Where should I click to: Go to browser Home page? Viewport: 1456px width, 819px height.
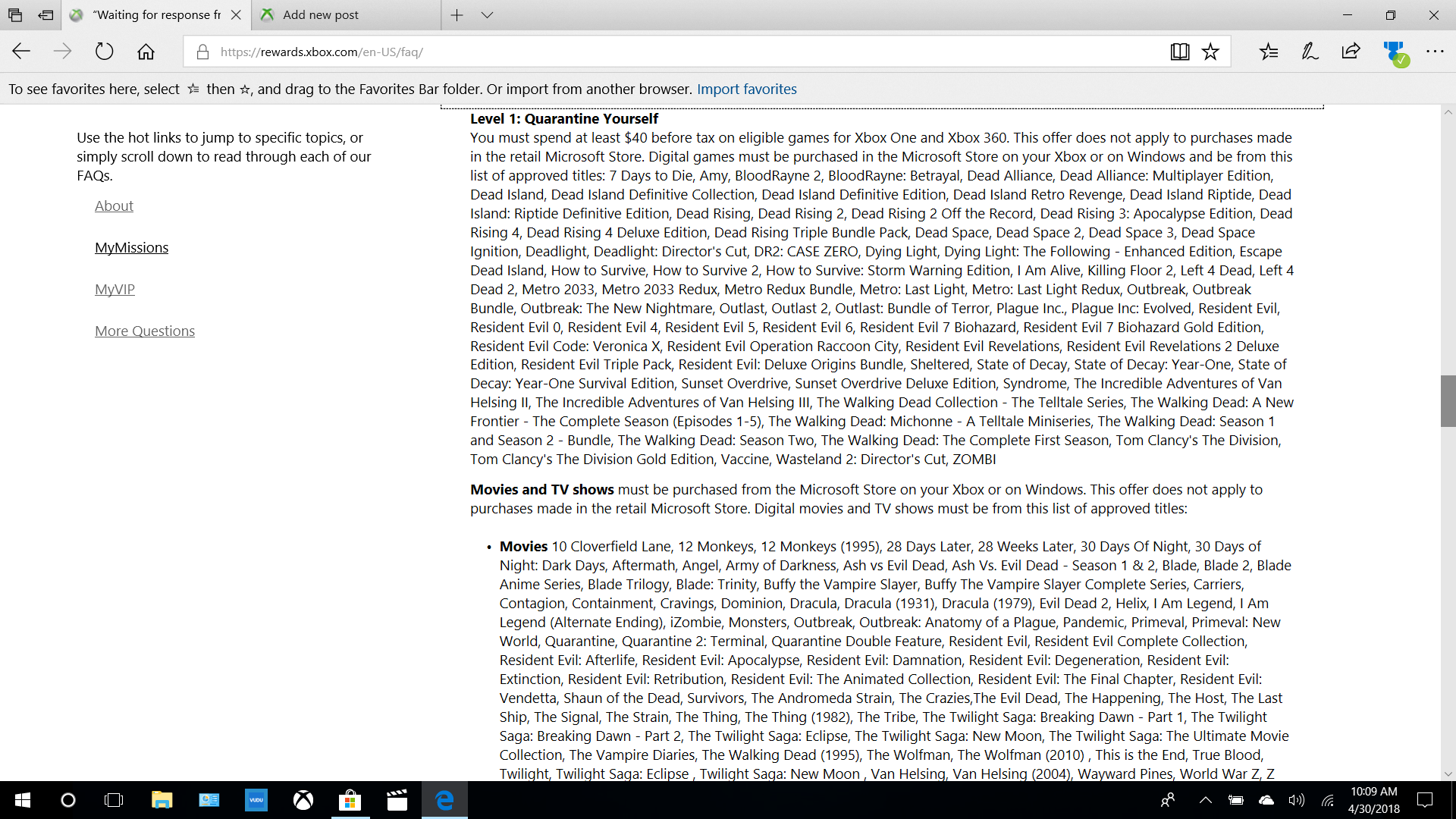tap(146, 52)
